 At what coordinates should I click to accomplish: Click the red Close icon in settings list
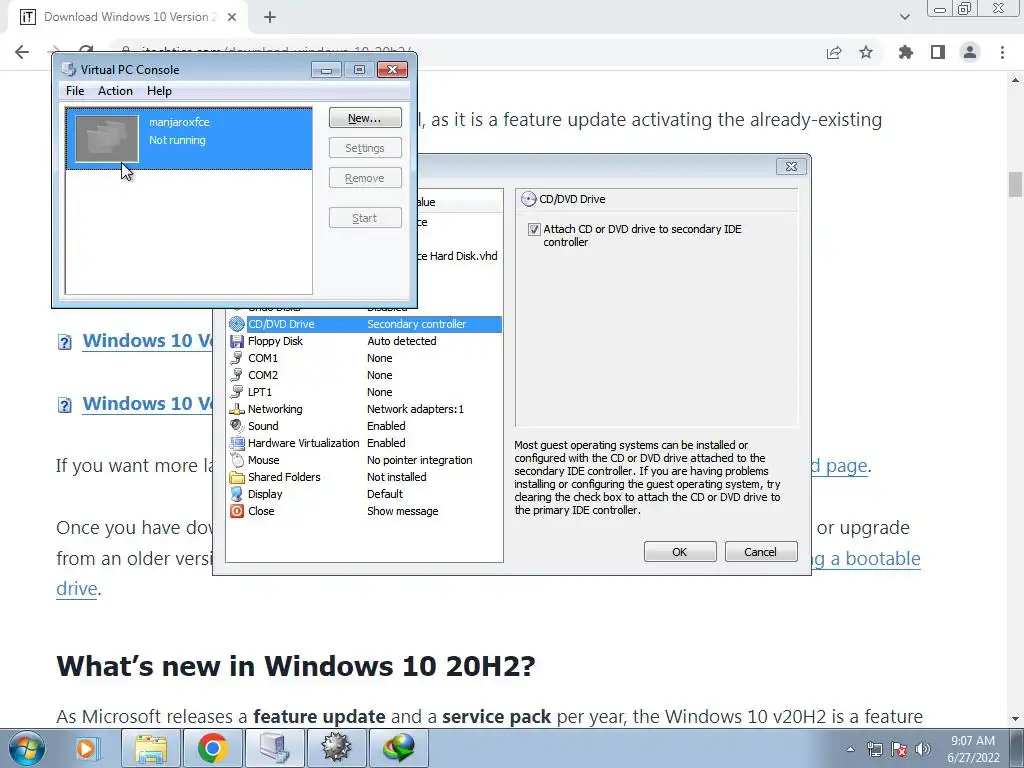pyautogui.click(x=237, y=511)
